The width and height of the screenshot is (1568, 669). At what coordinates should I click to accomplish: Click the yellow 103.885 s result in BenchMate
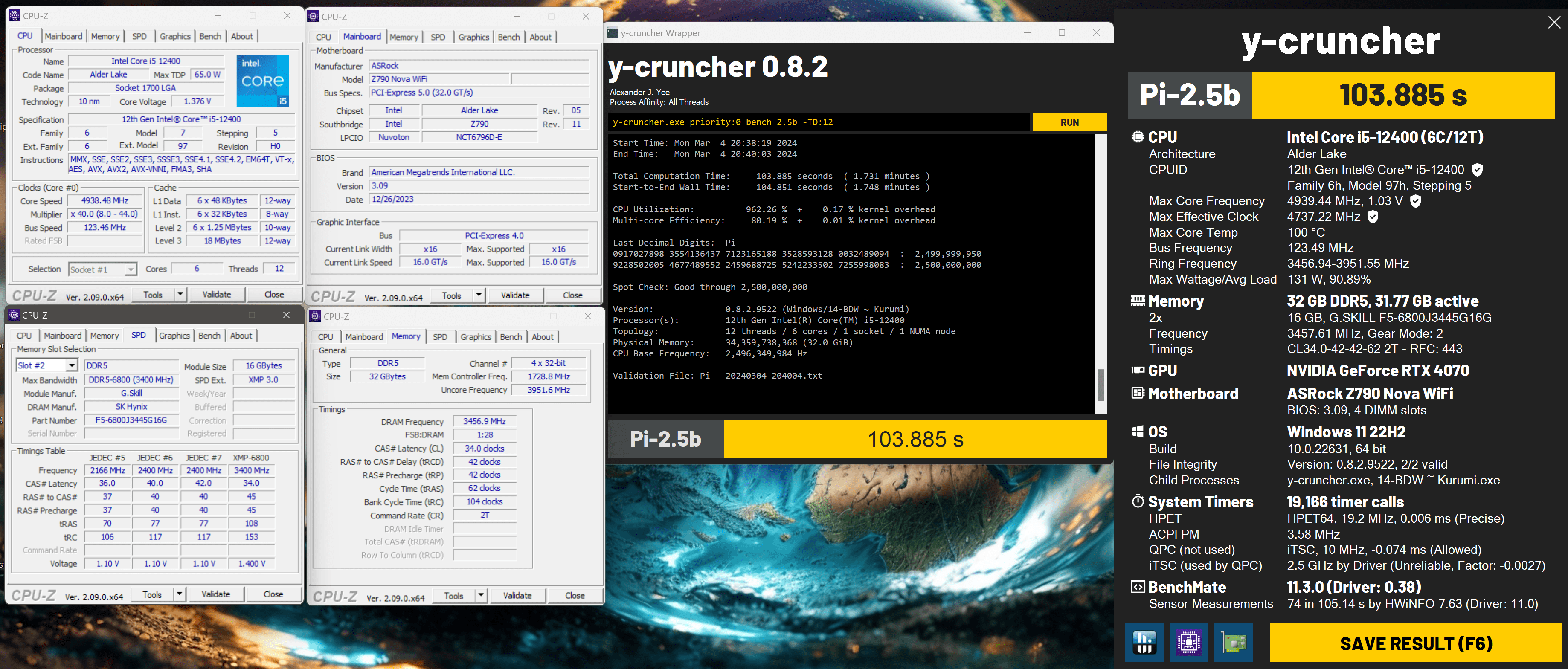point(1403,95)
